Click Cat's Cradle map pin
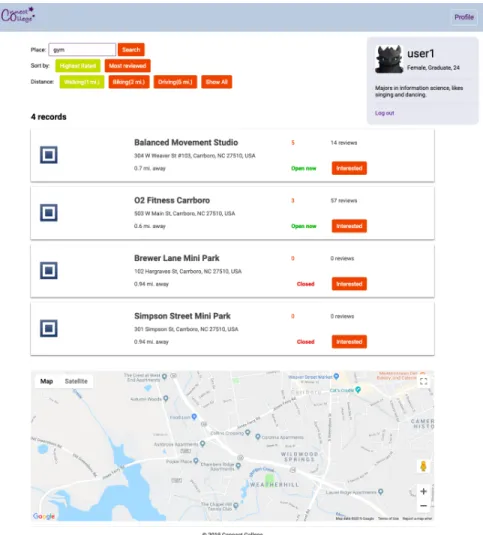Screen dimensions: 483x535 click(x=358, y=389)
